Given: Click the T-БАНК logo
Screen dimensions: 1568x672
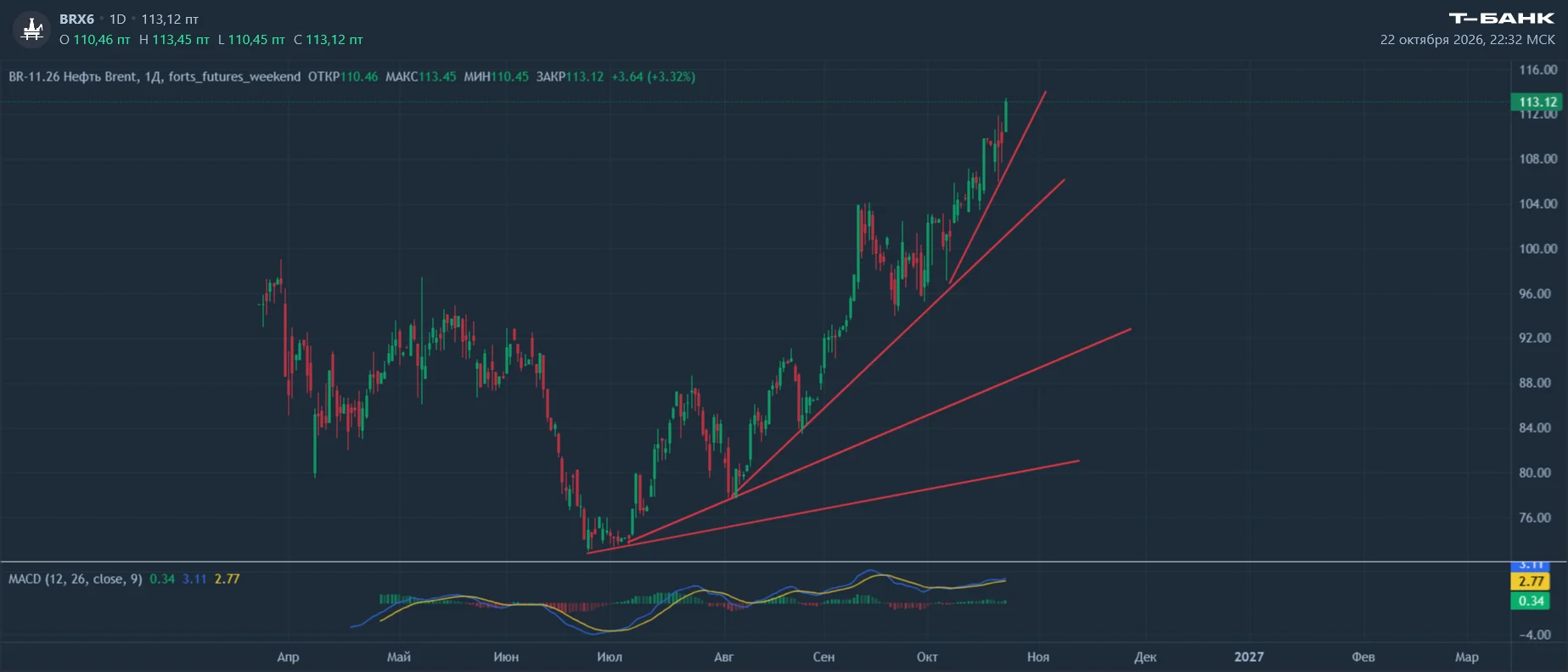Looking at the screenshot, I should pos(1501,18).
